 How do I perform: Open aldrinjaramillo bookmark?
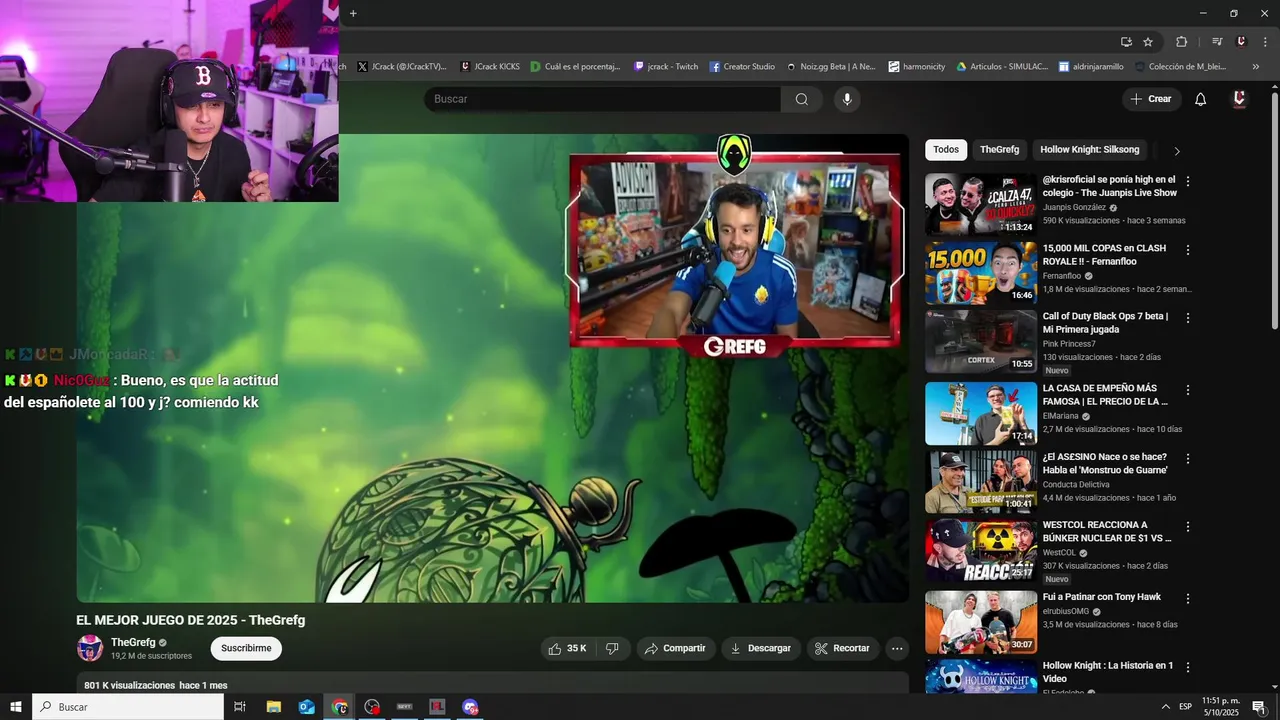click(1091, 67)
